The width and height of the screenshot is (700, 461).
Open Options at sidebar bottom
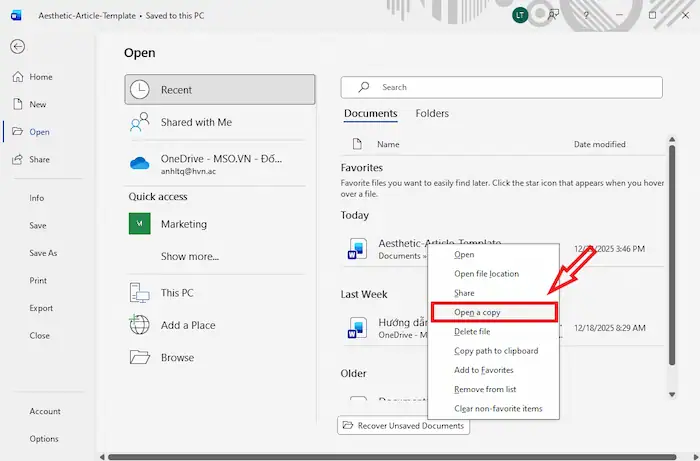pos(44,439)
